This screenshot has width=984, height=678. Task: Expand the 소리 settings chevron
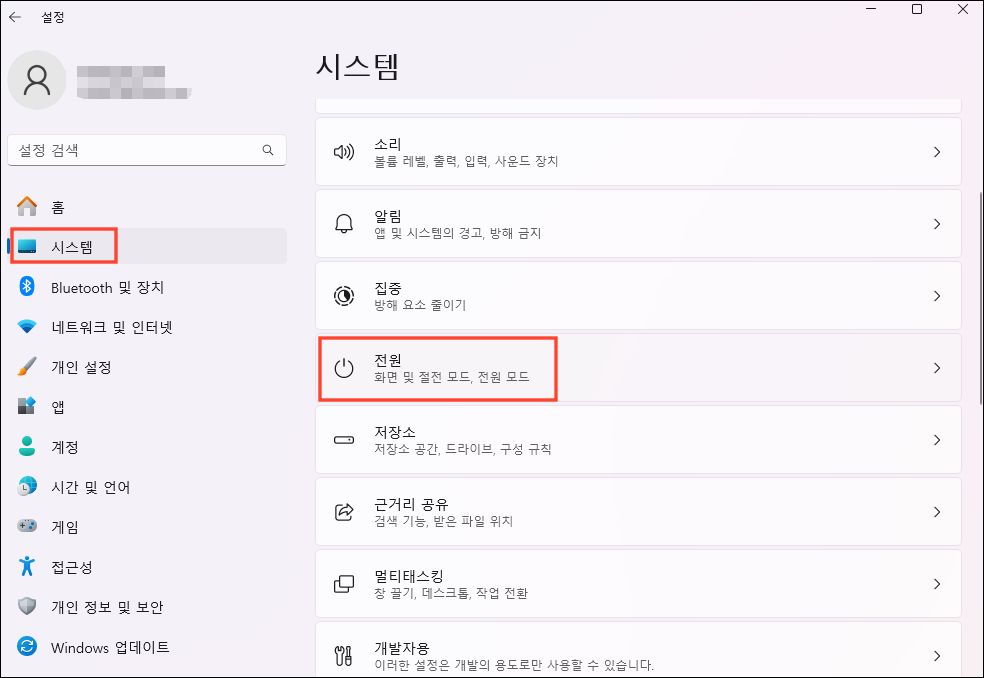tap(937, 151)
